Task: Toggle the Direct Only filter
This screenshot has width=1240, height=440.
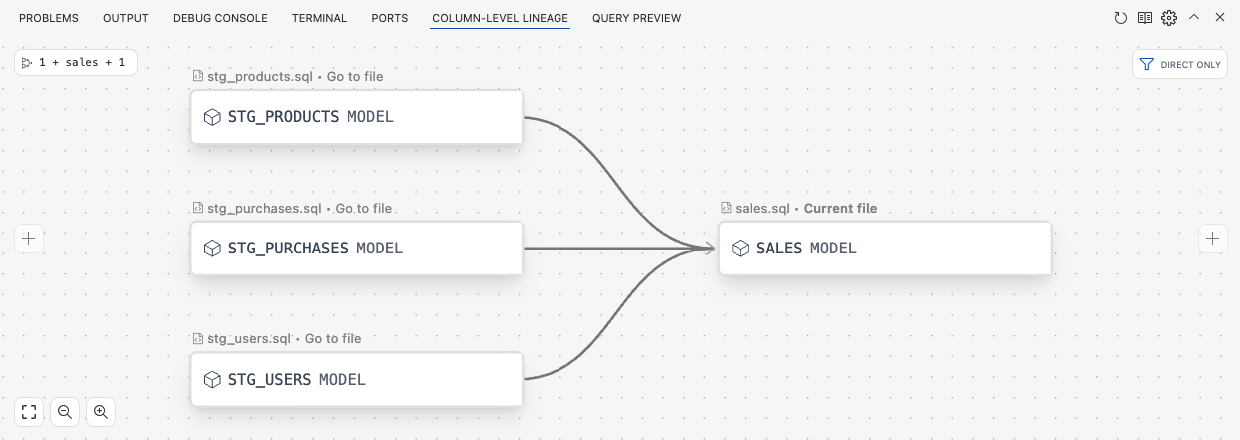Action: pyautogui.click(x=1180, y=64)
